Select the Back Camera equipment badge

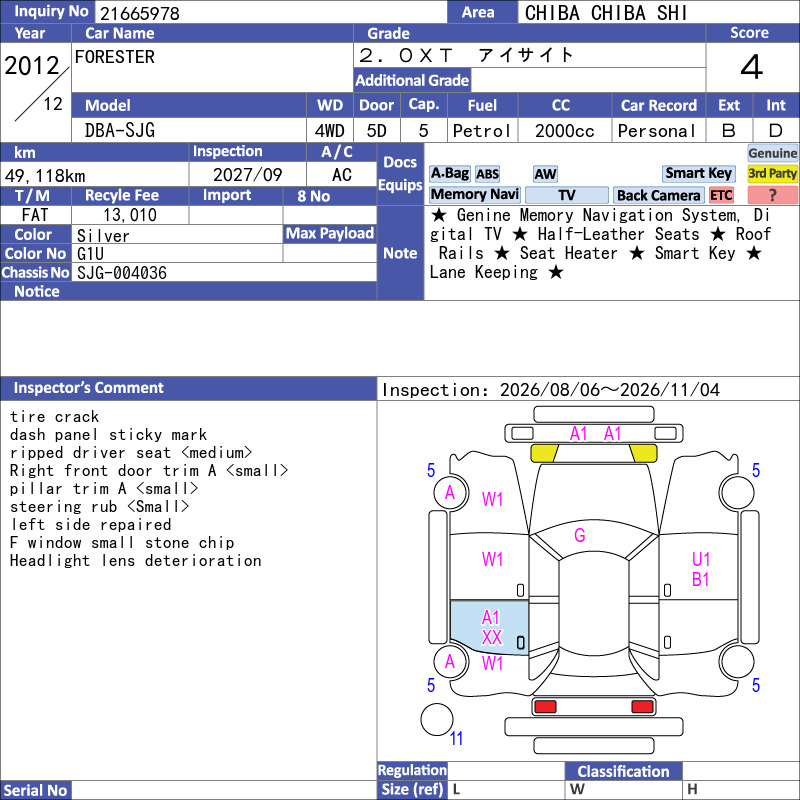[x=658, y=195]
